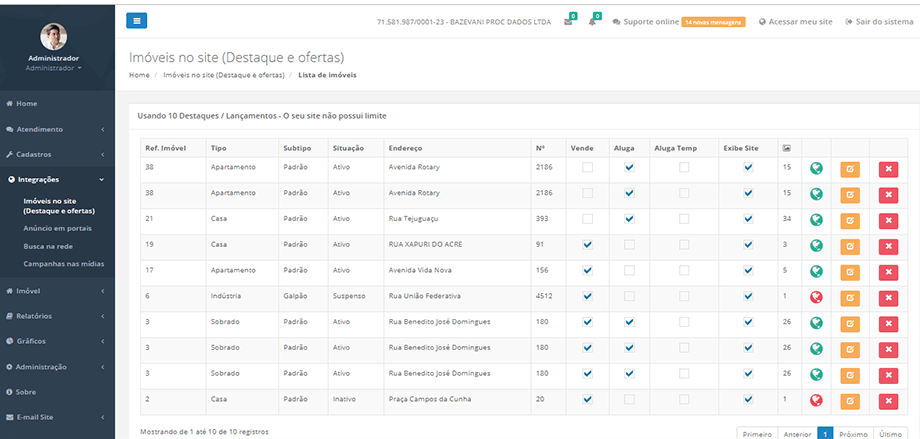The image size is (920, 439).
Task: Click the photo column header icon
Action: pos(786,148)
